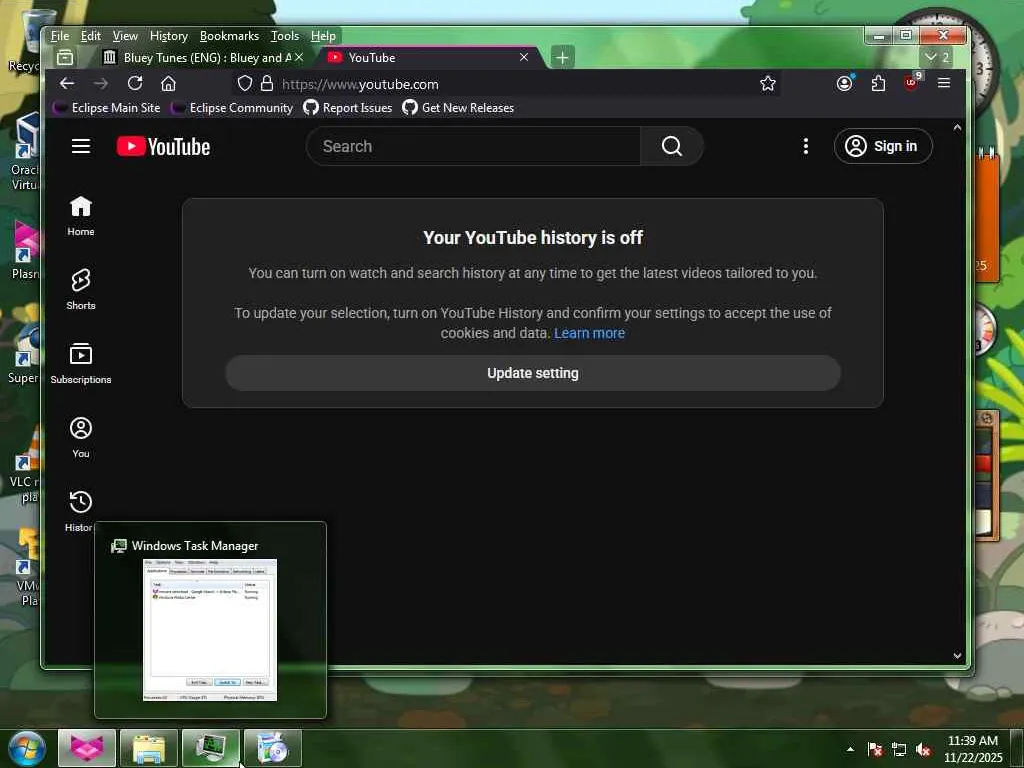
Task: Open the You section in sidebar
Action: 81,438
